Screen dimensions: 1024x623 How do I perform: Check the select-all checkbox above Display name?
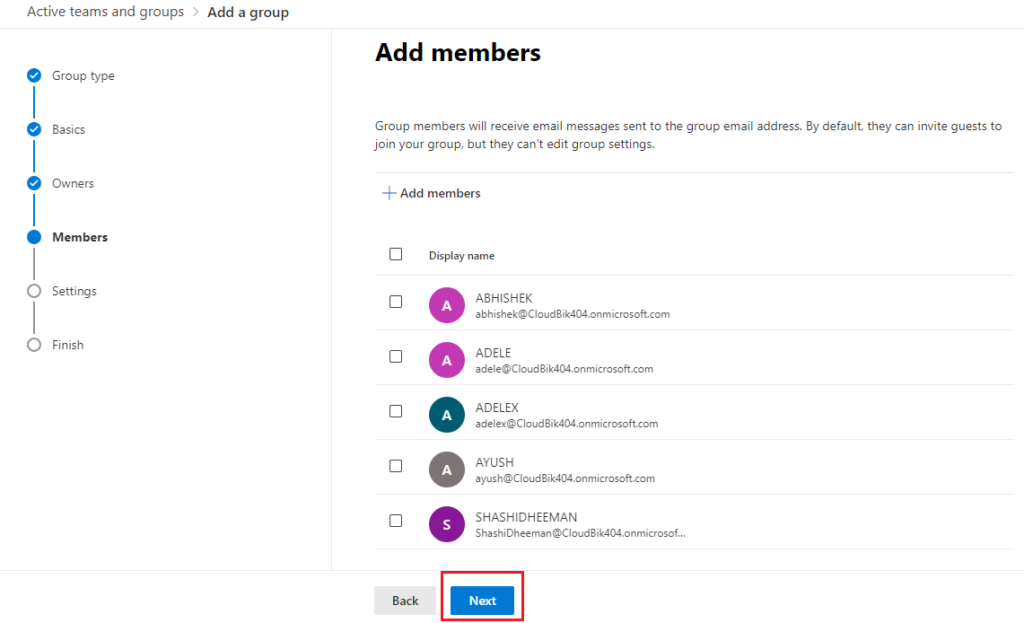pyautogui.click(x=395, y=254)
